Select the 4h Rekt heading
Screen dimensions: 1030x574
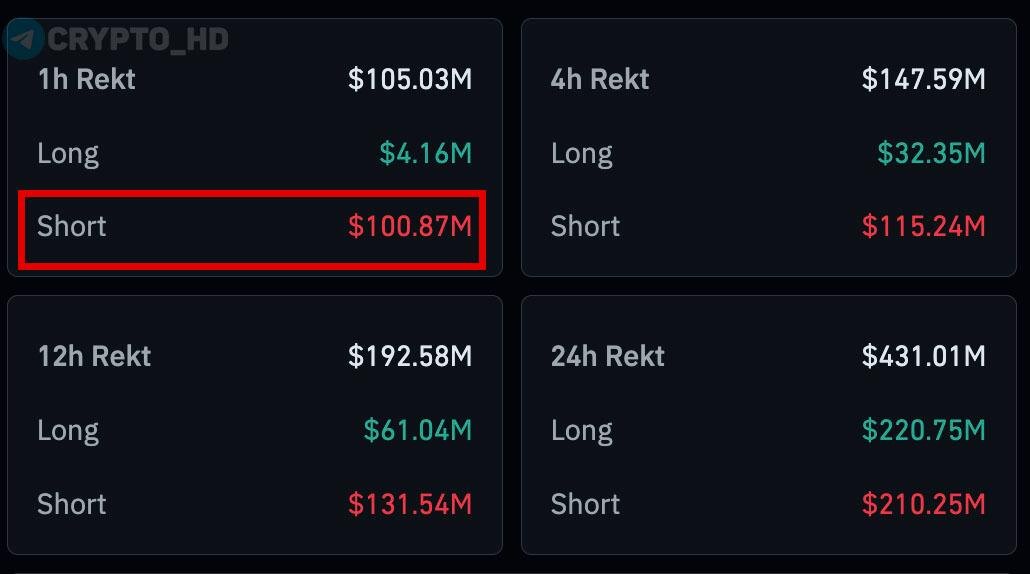600,79
